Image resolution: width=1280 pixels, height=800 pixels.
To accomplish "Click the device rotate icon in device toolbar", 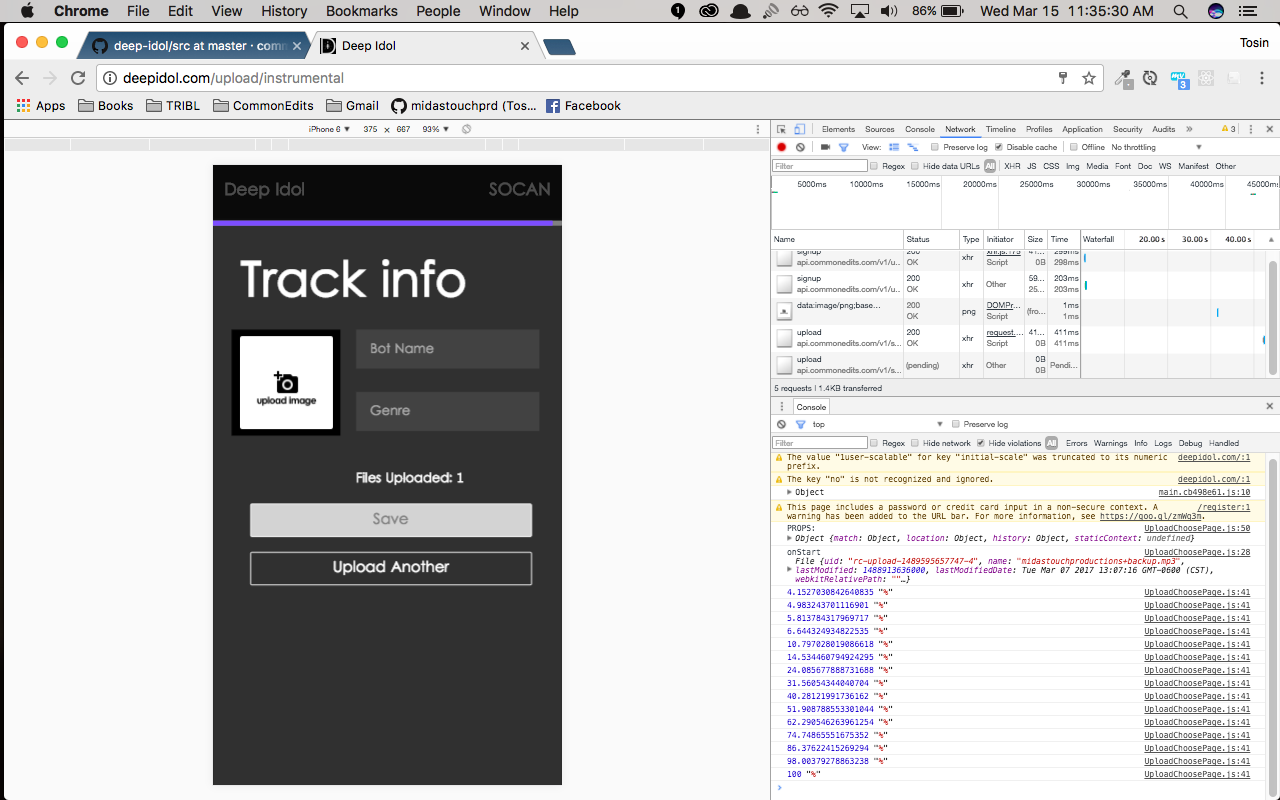I will click(466, 129).
